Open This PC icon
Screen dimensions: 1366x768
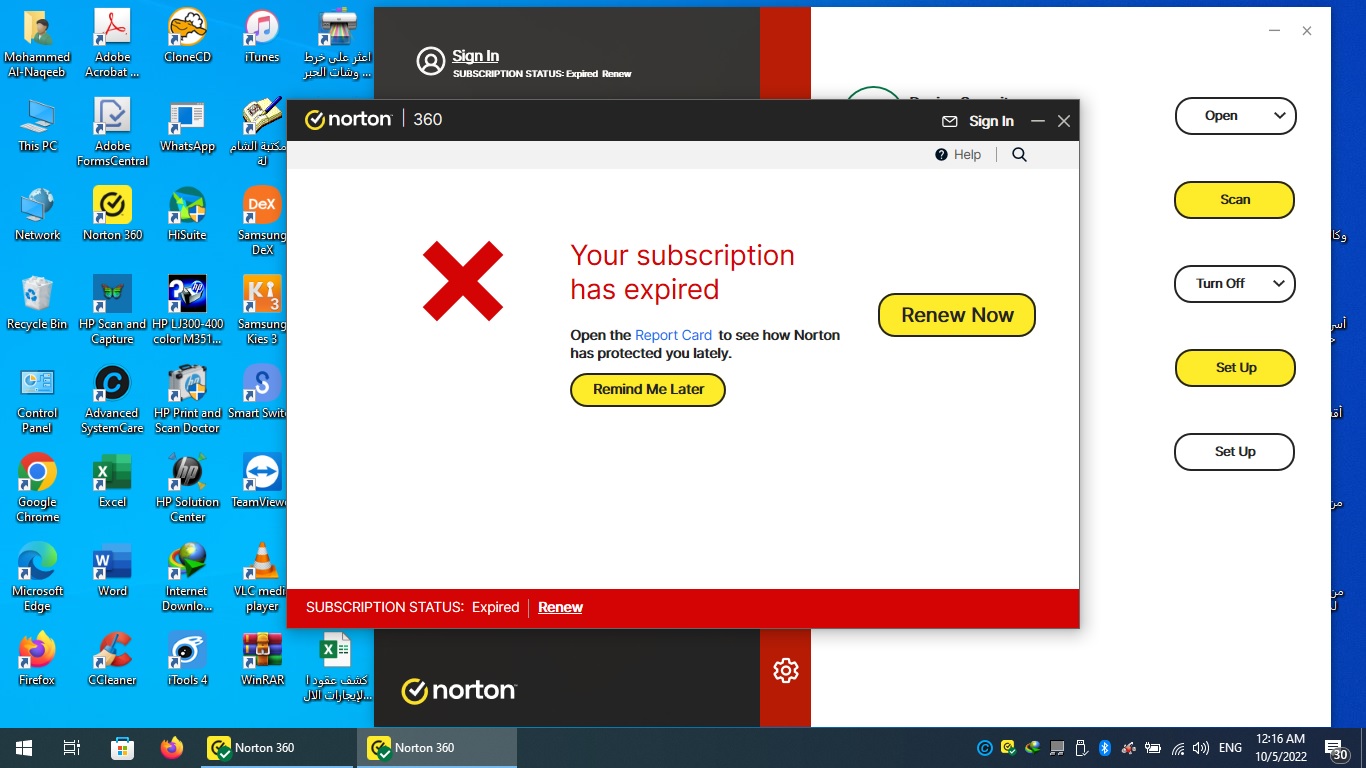pyautogui.click(x=37, y=124)
